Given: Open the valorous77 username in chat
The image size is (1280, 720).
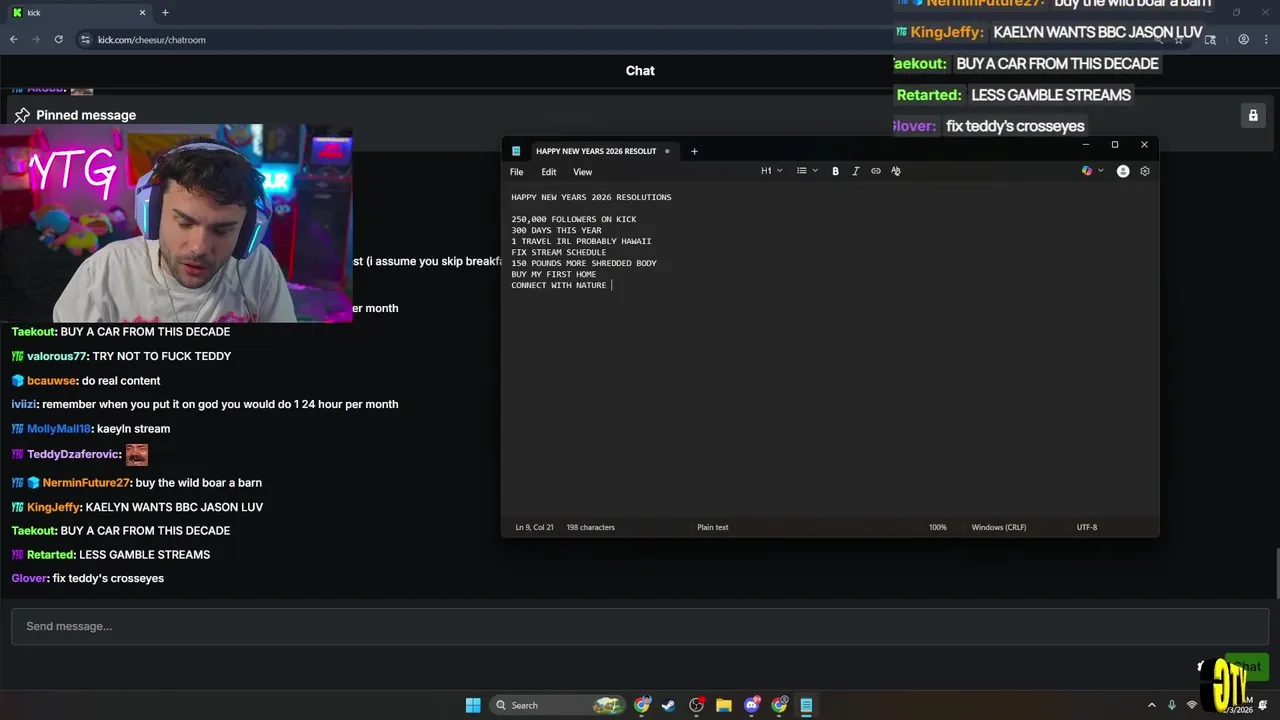Looking at the screenshot, I should [x=57, y=356].
